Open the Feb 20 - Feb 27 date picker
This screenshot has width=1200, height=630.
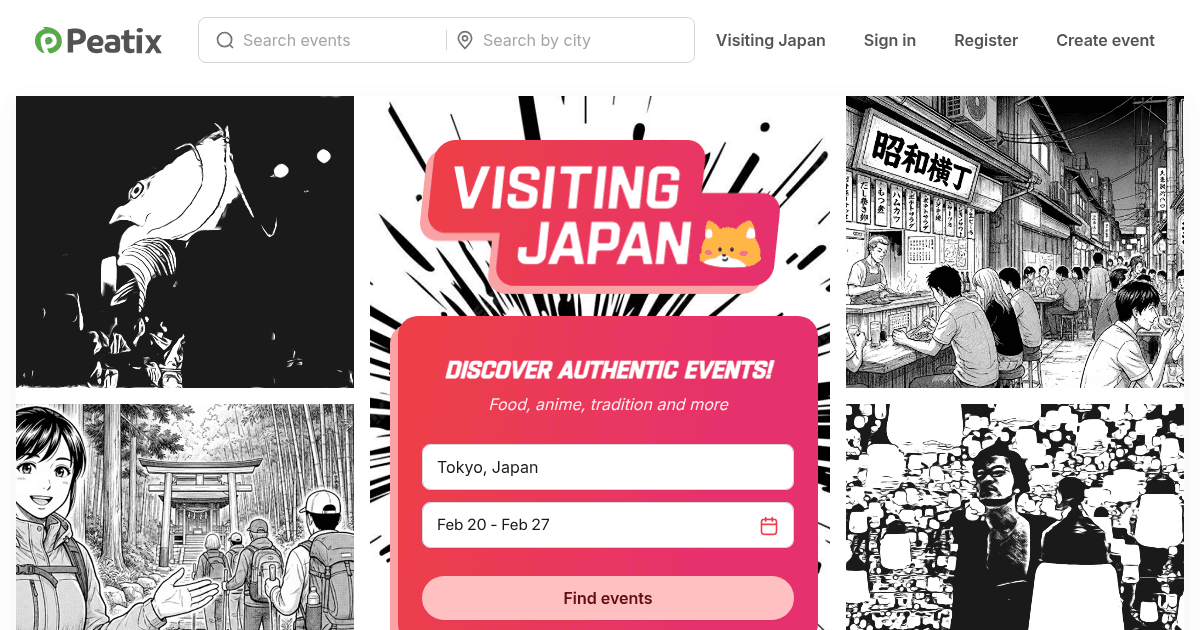(608, 525)
